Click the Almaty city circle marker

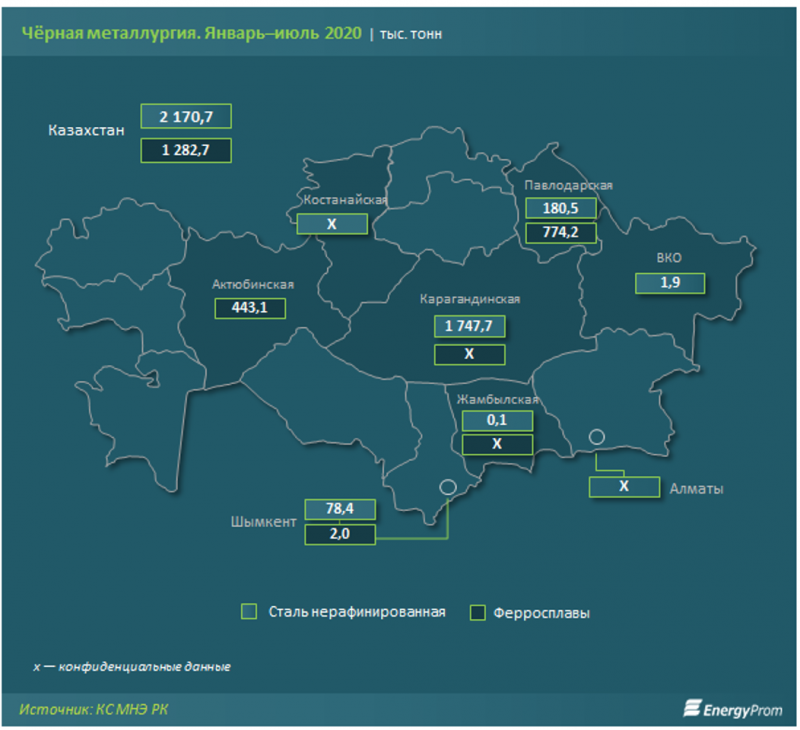pyautogui.click(x=597, y=437)
